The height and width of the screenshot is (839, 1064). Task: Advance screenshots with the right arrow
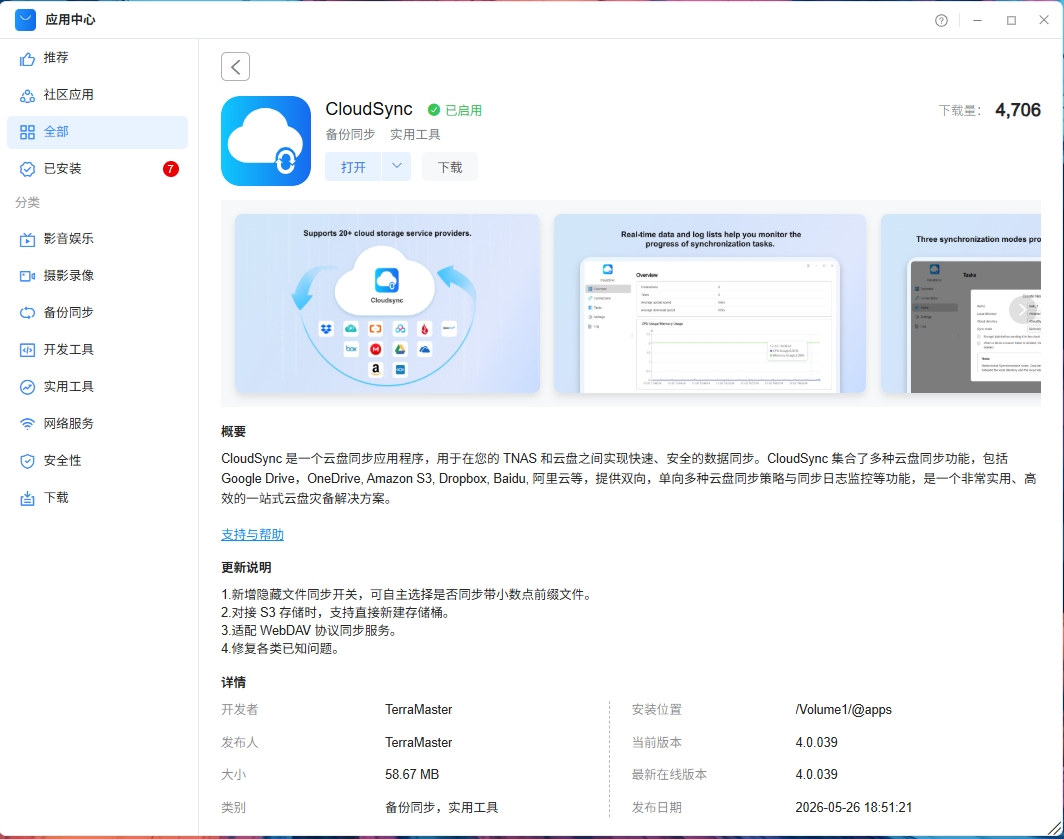[1022, 310]
